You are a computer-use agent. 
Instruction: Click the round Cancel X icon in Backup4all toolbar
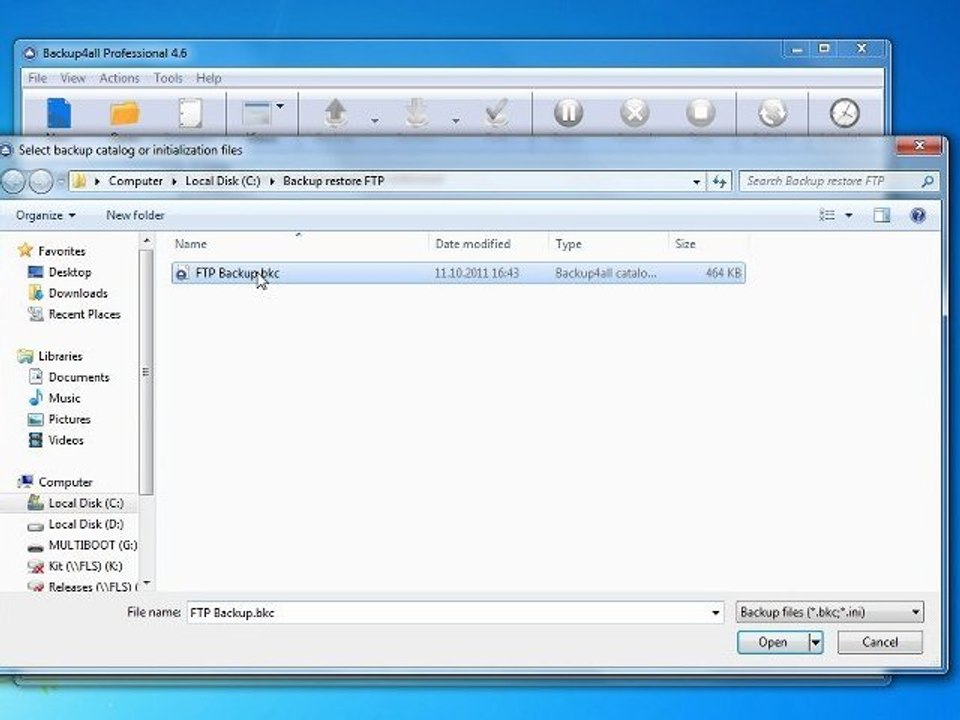(x=634, y=113)
